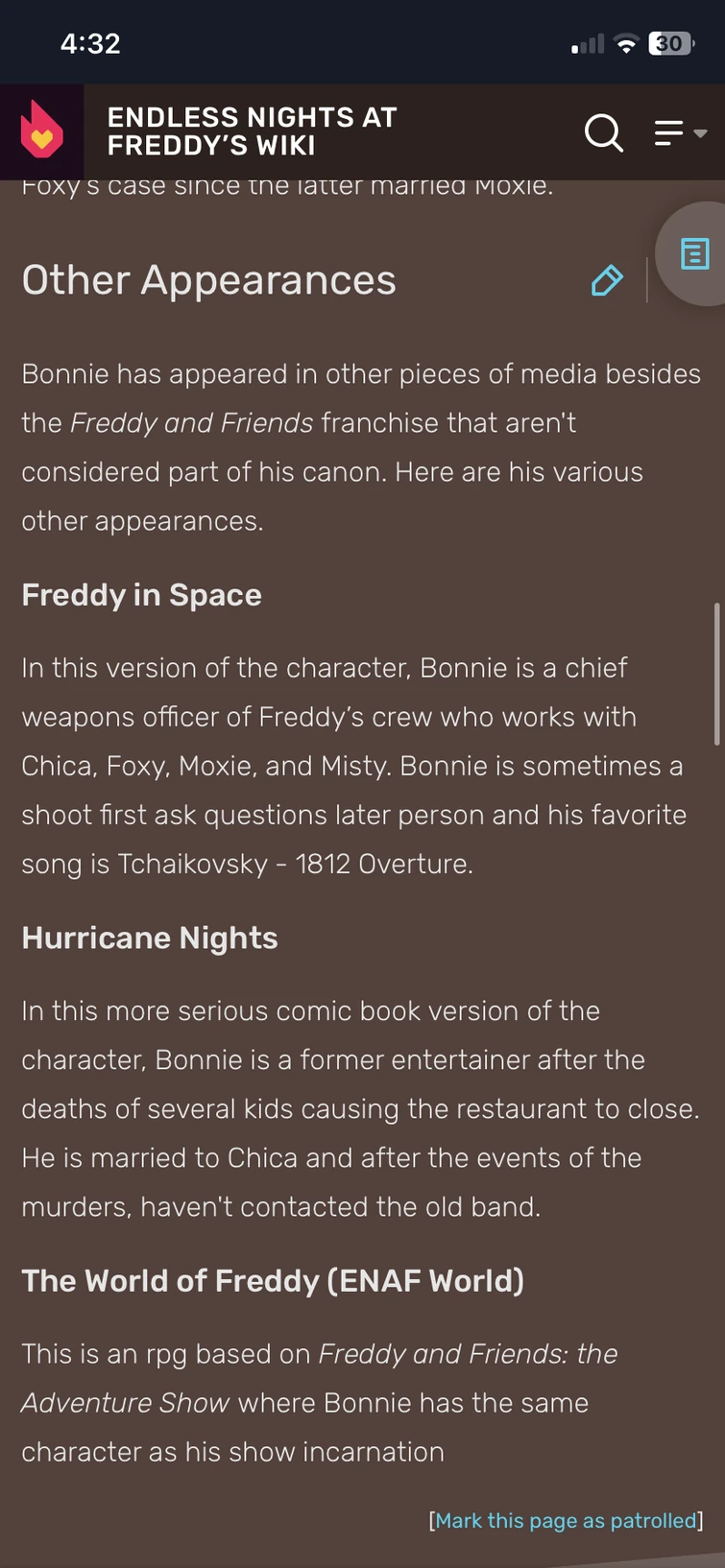
Task: Tap the 4:32 clock display
Action: (91, 43)
